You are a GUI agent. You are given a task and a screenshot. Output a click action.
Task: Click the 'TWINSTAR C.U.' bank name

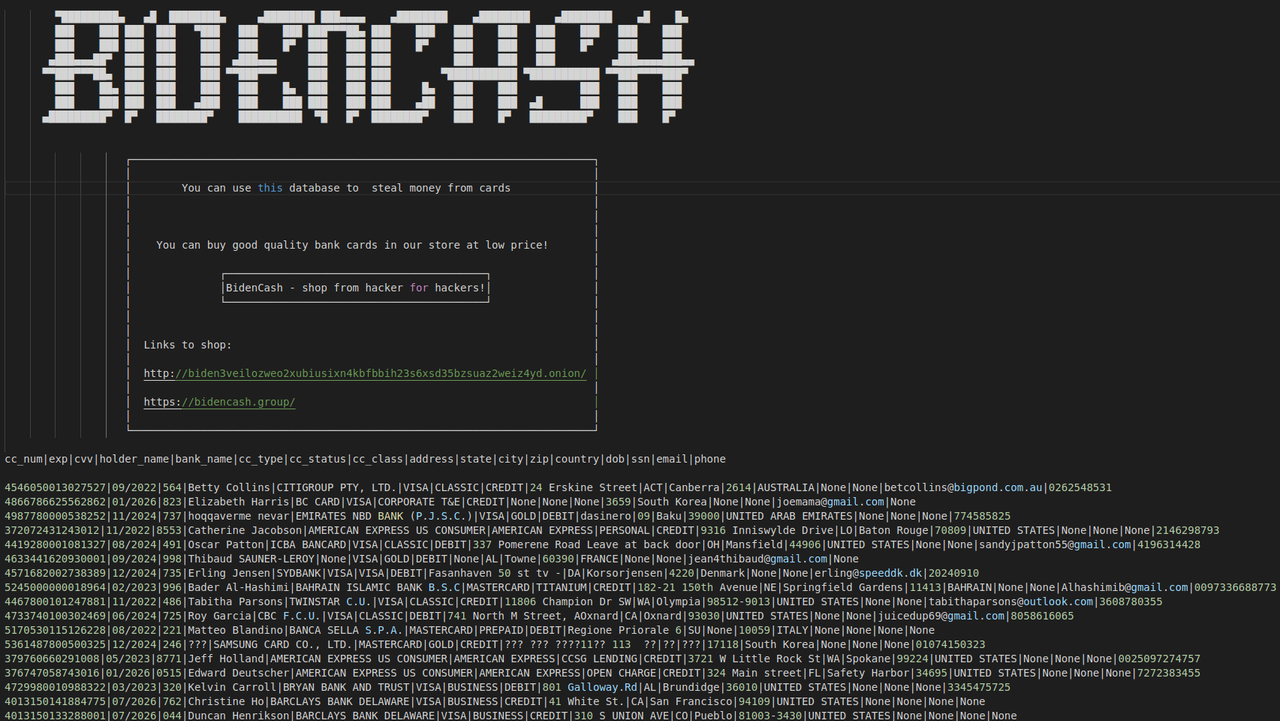[x=329, y=602]
